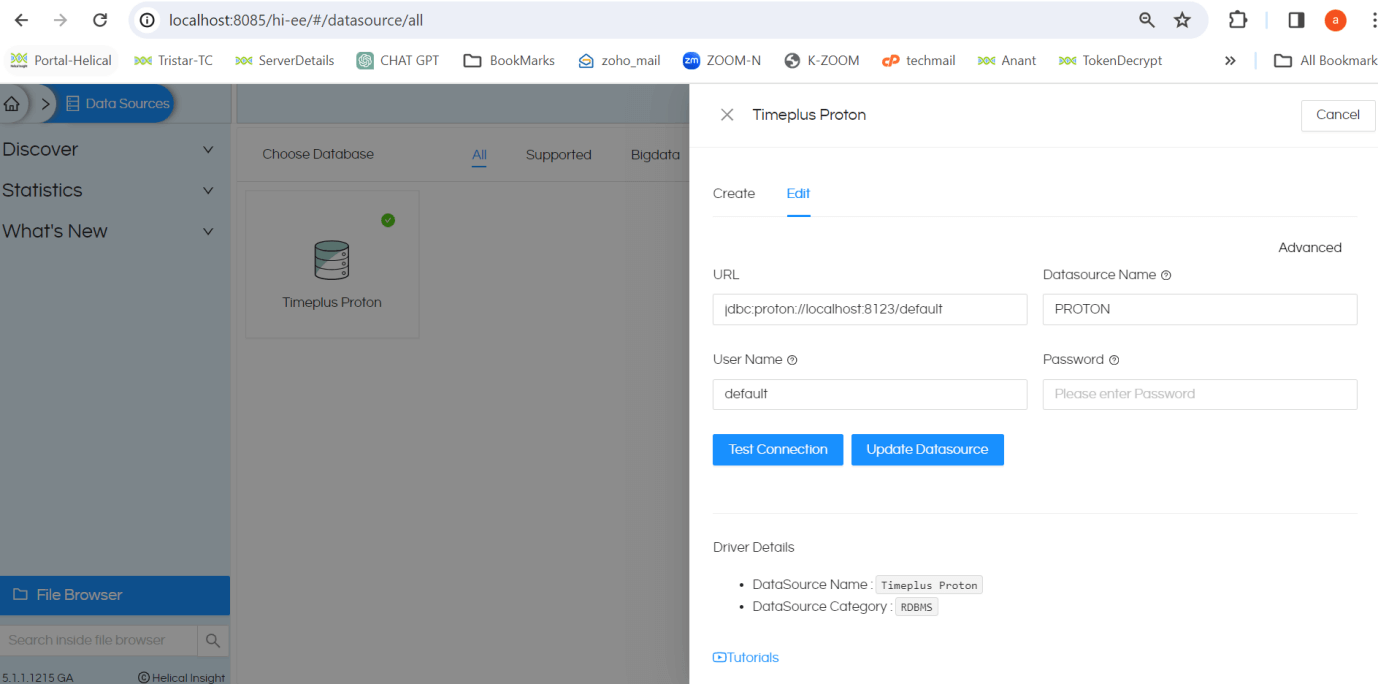Reload the page with the refresh icon

[x=100, y=20]
